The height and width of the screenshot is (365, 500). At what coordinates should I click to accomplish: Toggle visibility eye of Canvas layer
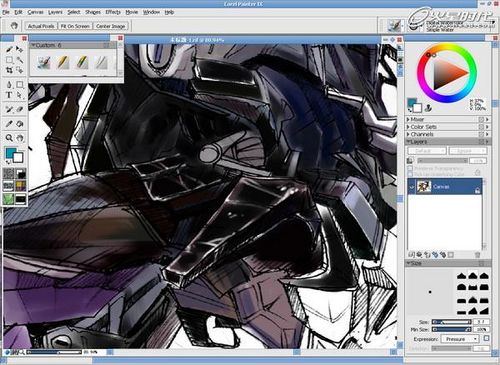coord(412,187)
